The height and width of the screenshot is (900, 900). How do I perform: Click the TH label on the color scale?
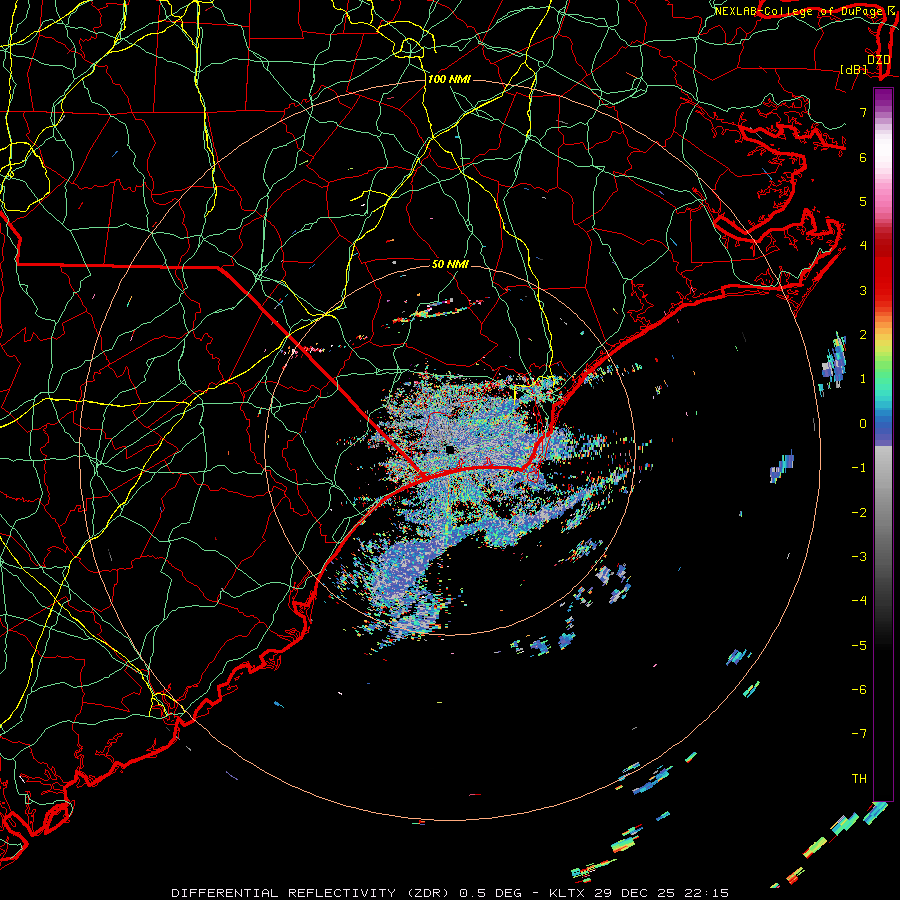click(860, 778)
